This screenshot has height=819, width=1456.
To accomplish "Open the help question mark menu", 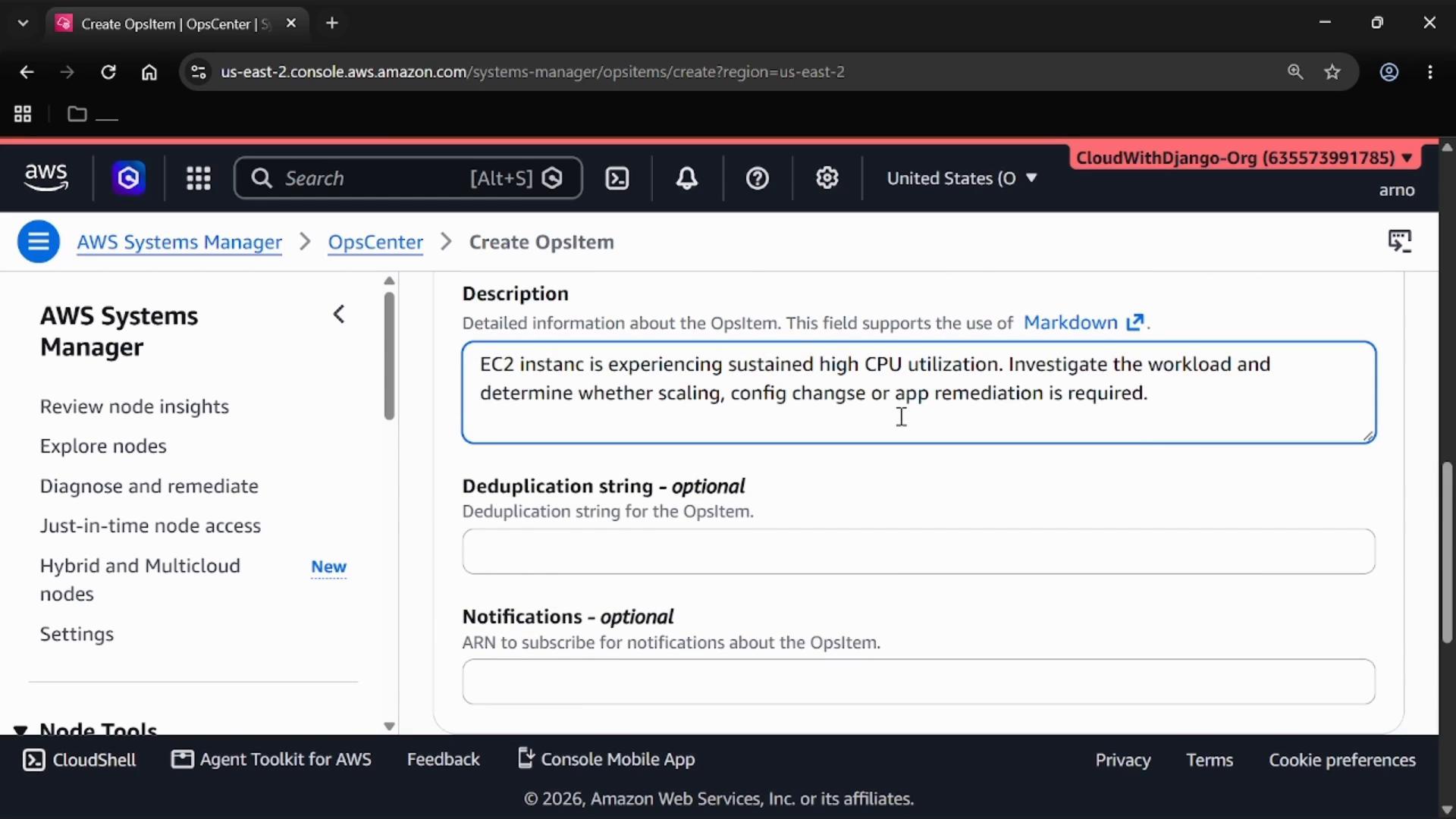I will coord(758,178).
